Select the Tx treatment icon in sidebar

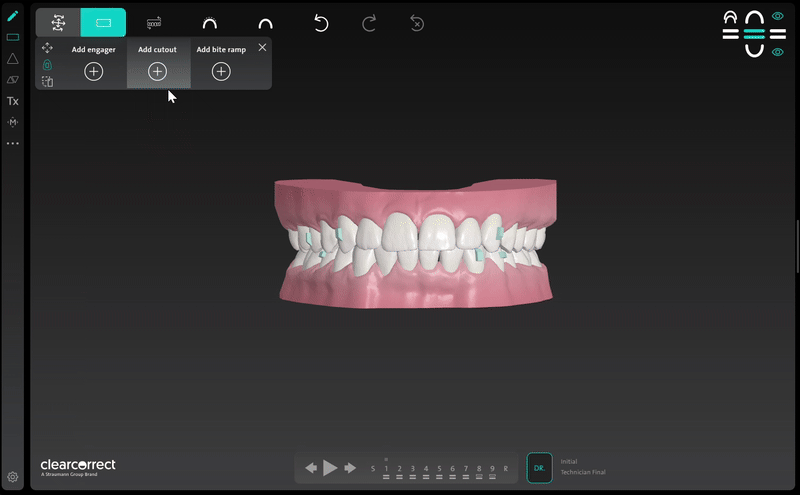click(x=13, y=101)
